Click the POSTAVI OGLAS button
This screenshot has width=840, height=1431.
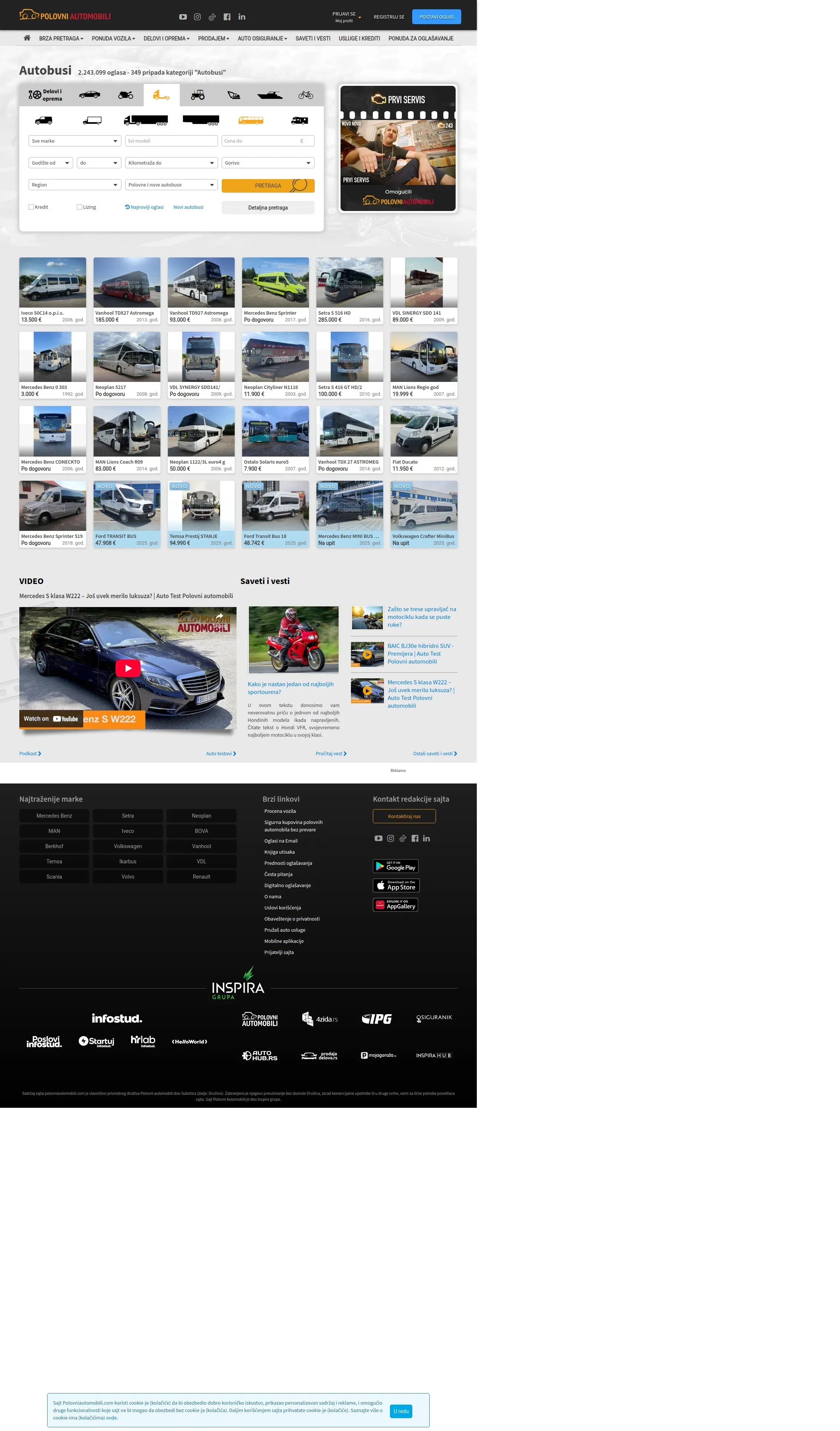436,17
